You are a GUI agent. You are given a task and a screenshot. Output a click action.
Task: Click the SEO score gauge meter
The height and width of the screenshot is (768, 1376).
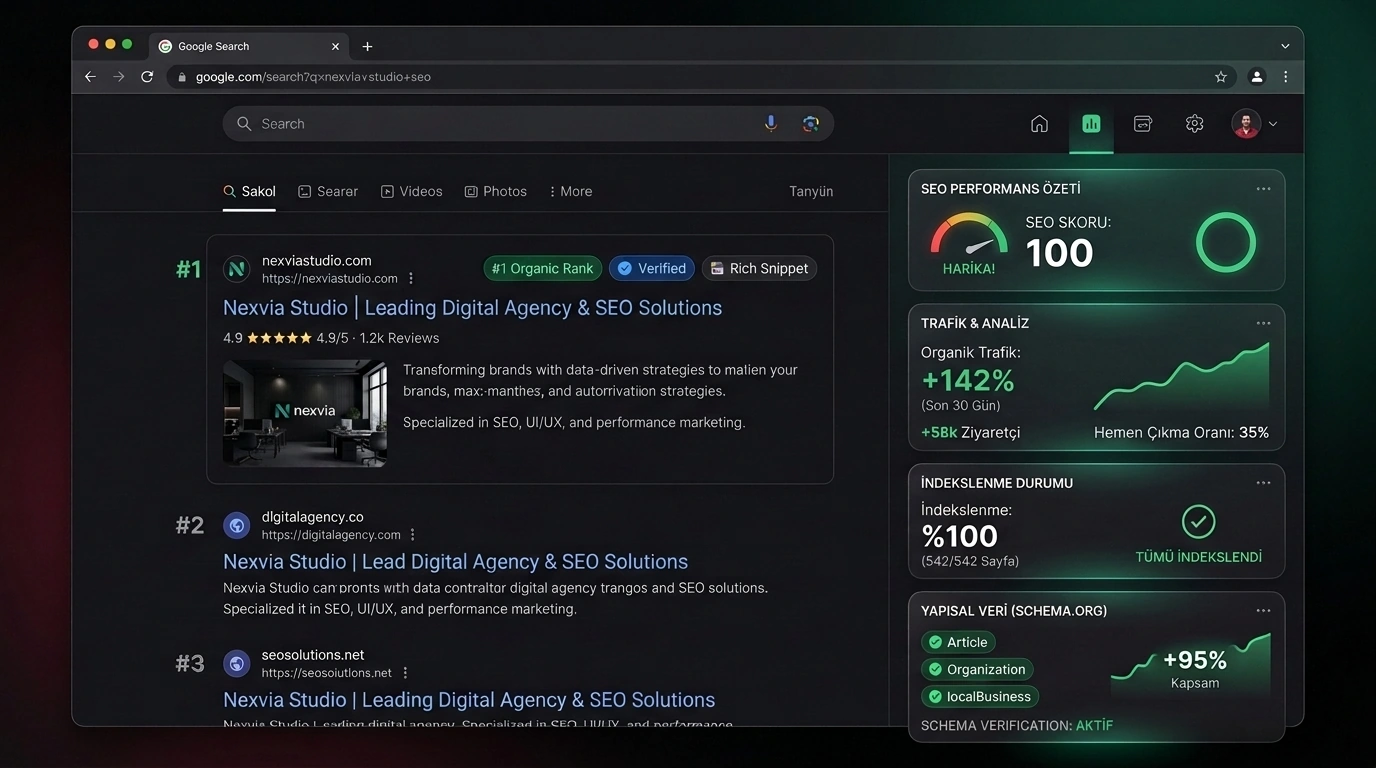(x=968, y=236)
